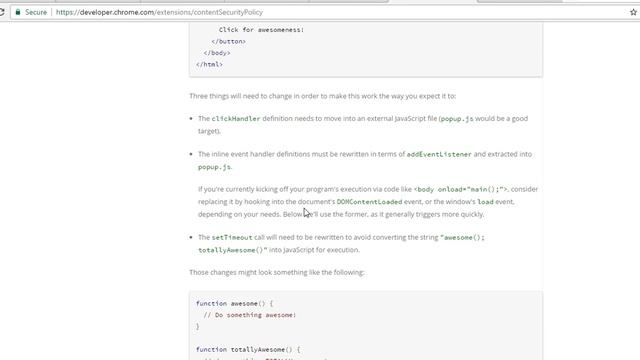Click the 'clickHandler' code text
This screenshot has height=360, width=640.
[x=236, y=119]
